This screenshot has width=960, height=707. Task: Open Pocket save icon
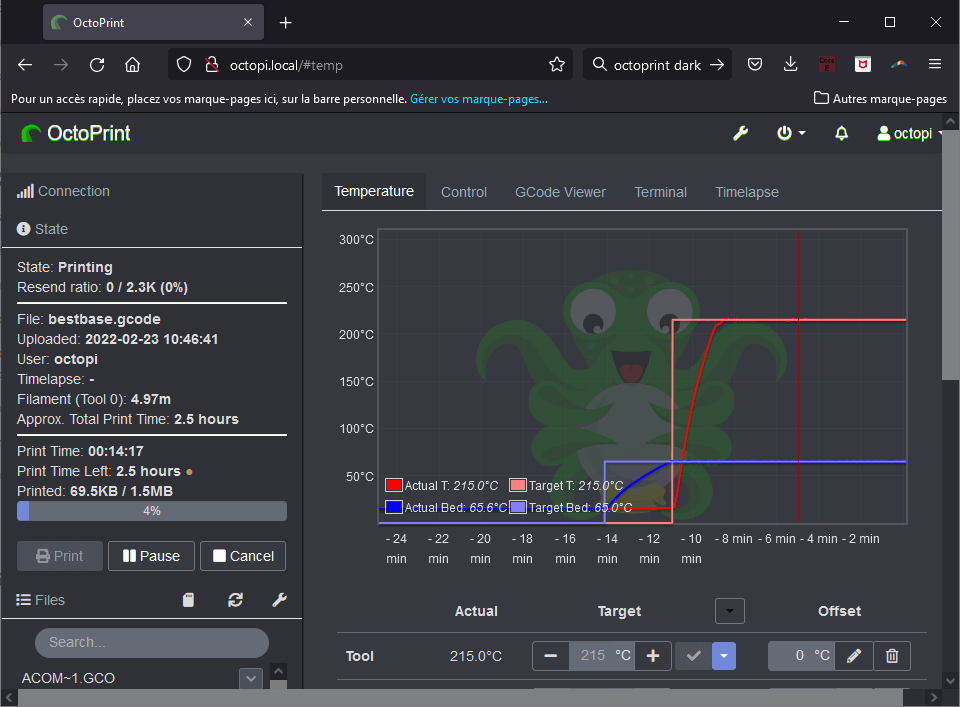pos(755,64)
